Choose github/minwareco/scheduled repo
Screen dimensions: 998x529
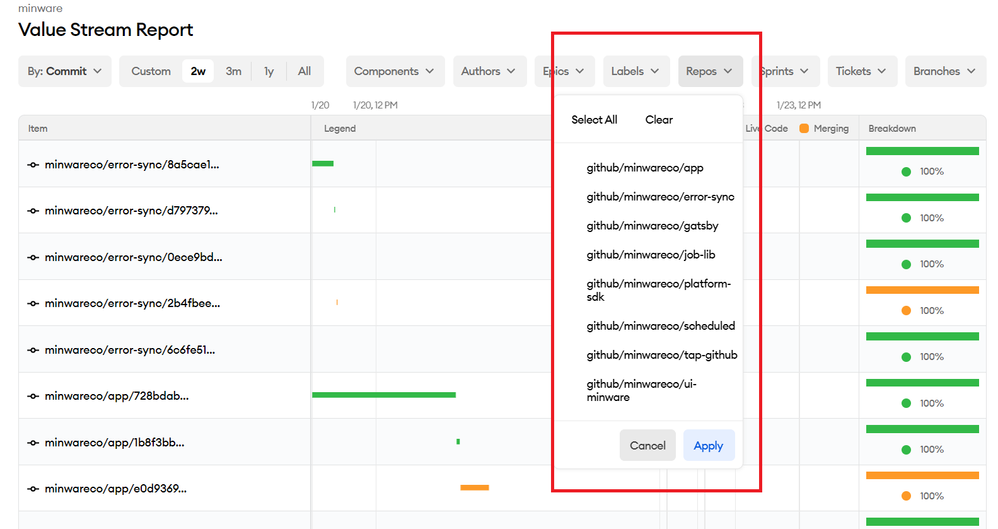(x=661, y=326)
